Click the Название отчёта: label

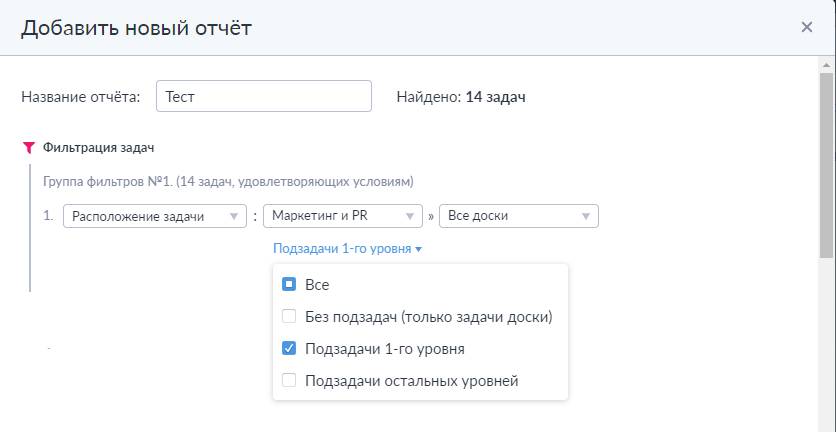click(x=81, y=97)
